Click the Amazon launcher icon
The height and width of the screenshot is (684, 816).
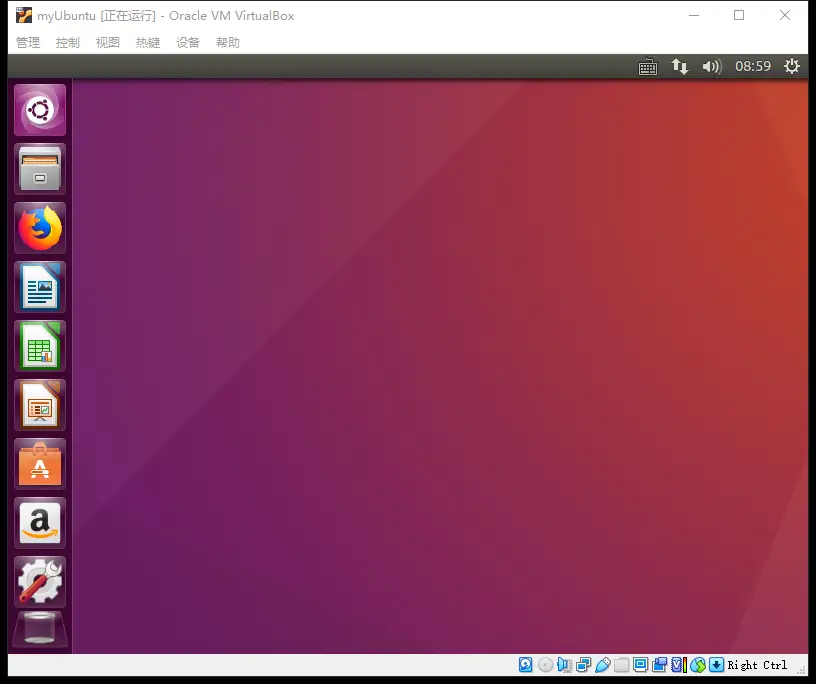point(40,523)
